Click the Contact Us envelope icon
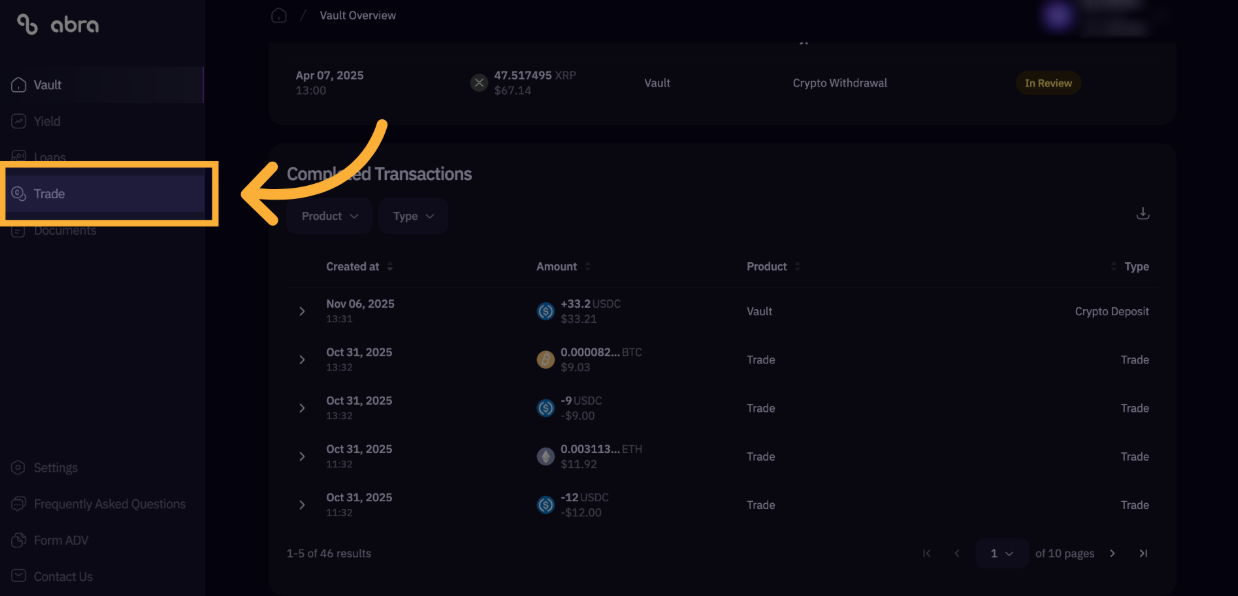 pos(17,576)
